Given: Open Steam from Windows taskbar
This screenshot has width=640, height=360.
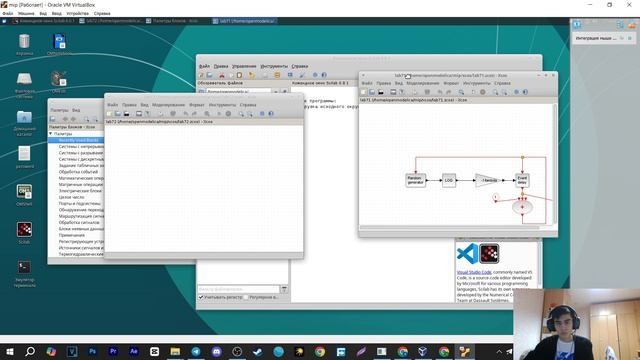Looking at the screenshot, I should coord(258,352).
